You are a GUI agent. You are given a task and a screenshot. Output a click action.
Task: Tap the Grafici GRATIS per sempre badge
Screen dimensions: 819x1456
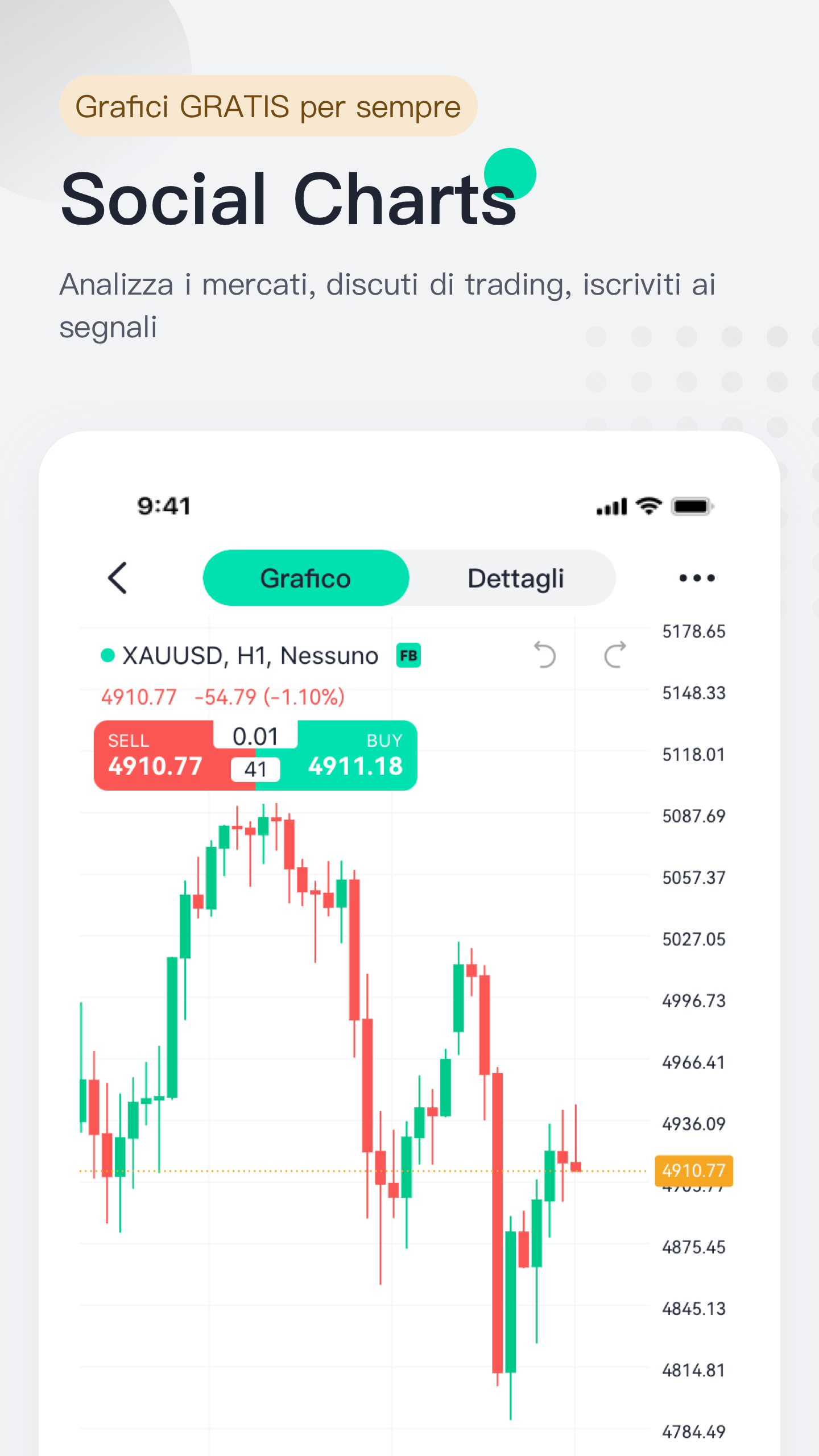pos(268,106)
